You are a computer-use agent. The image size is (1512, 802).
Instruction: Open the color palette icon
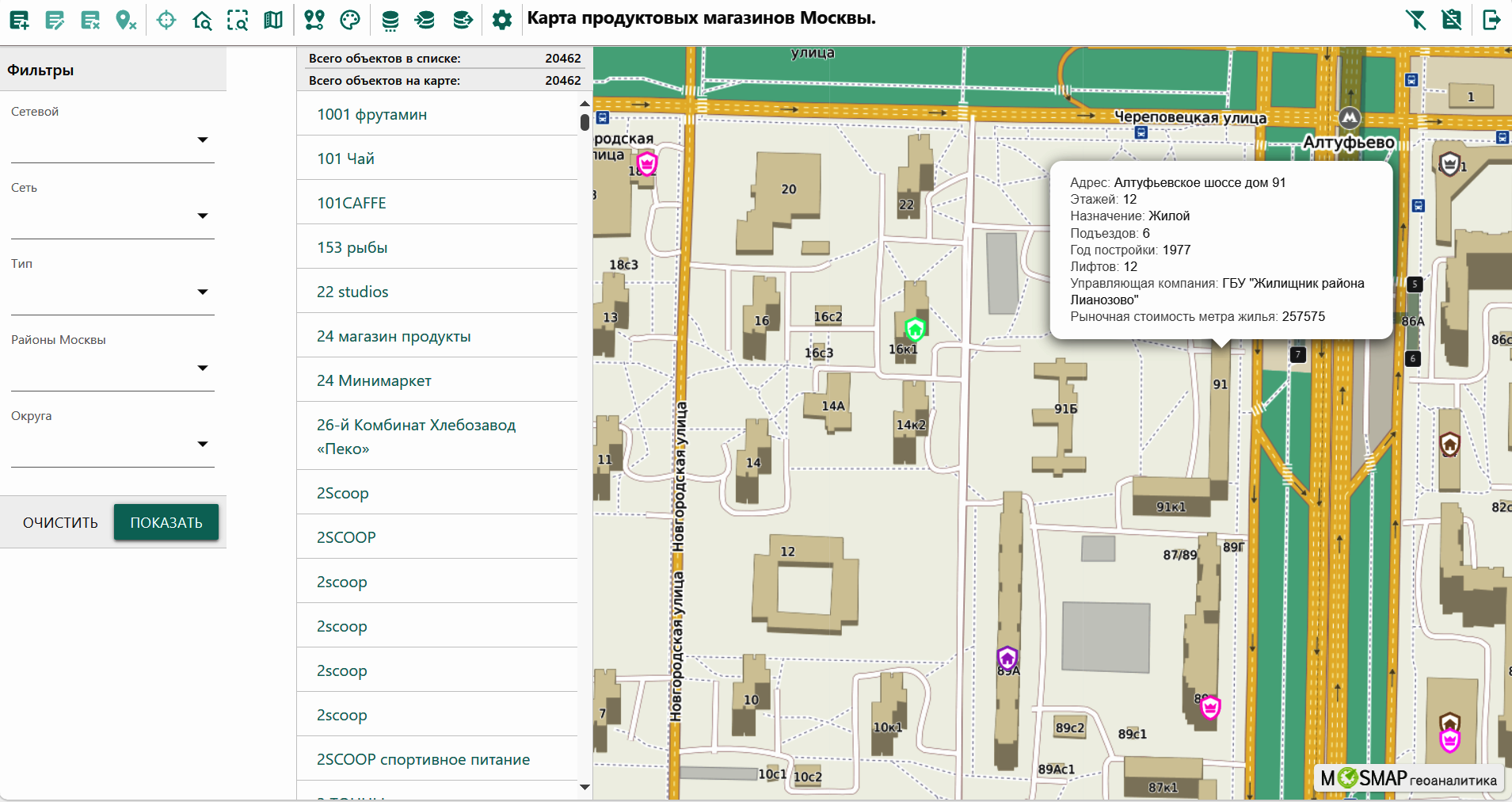point(350,20)
